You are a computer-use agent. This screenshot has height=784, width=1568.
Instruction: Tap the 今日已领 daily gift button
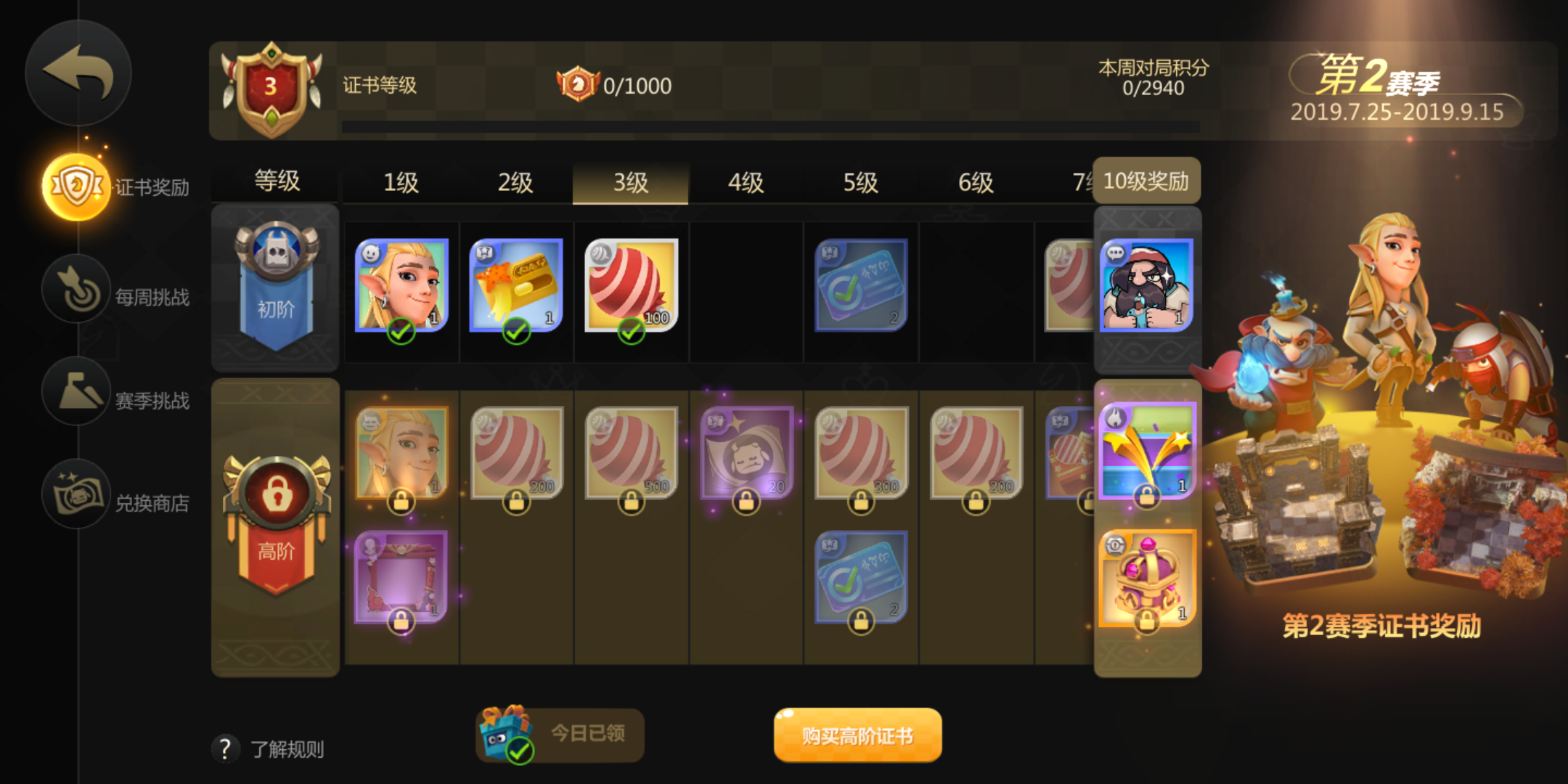tap(560, 735)
